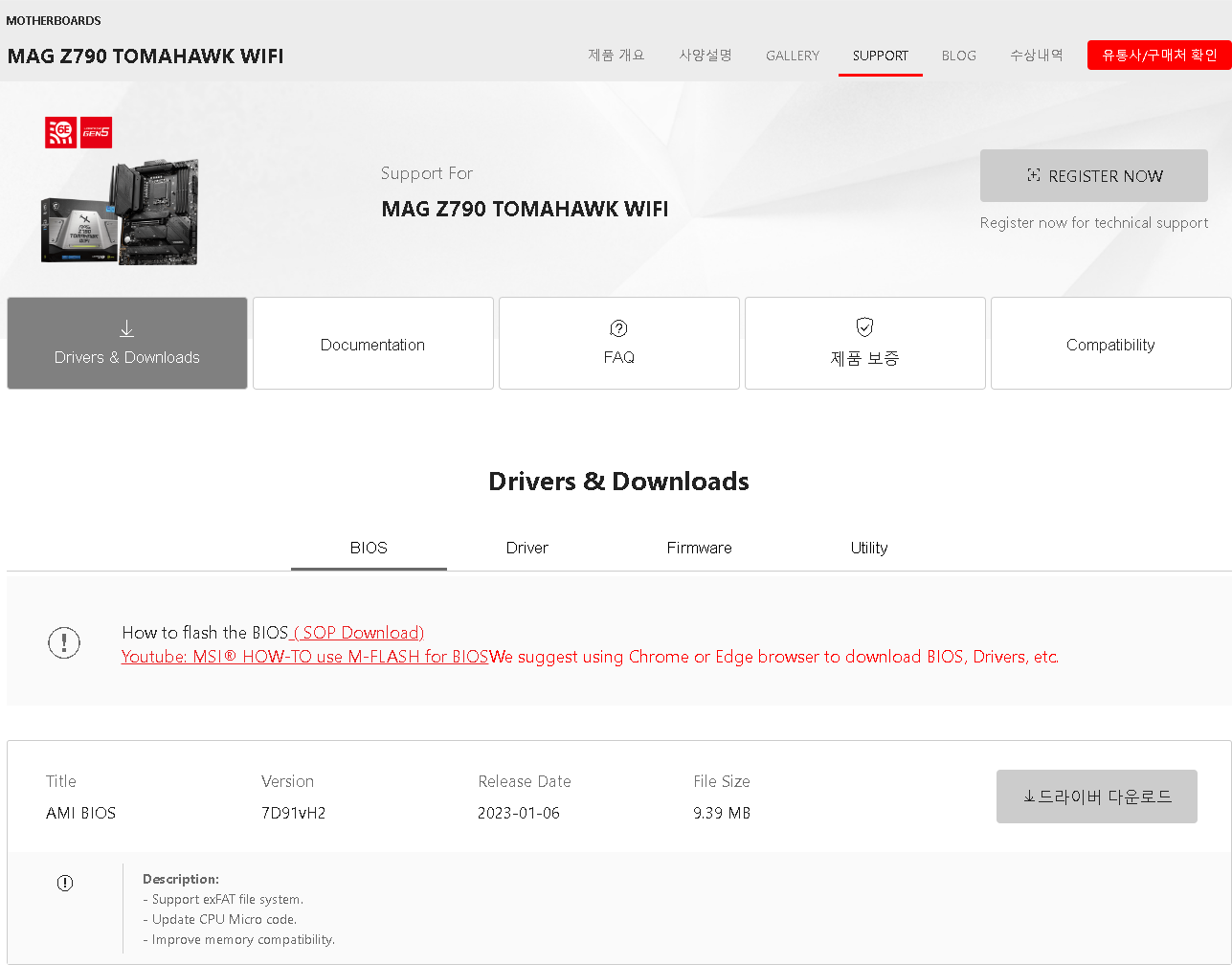1232x965 pixels.
Task: Open the Youtube M-FLASH how-to link
Action: click(x=305, y=657)
